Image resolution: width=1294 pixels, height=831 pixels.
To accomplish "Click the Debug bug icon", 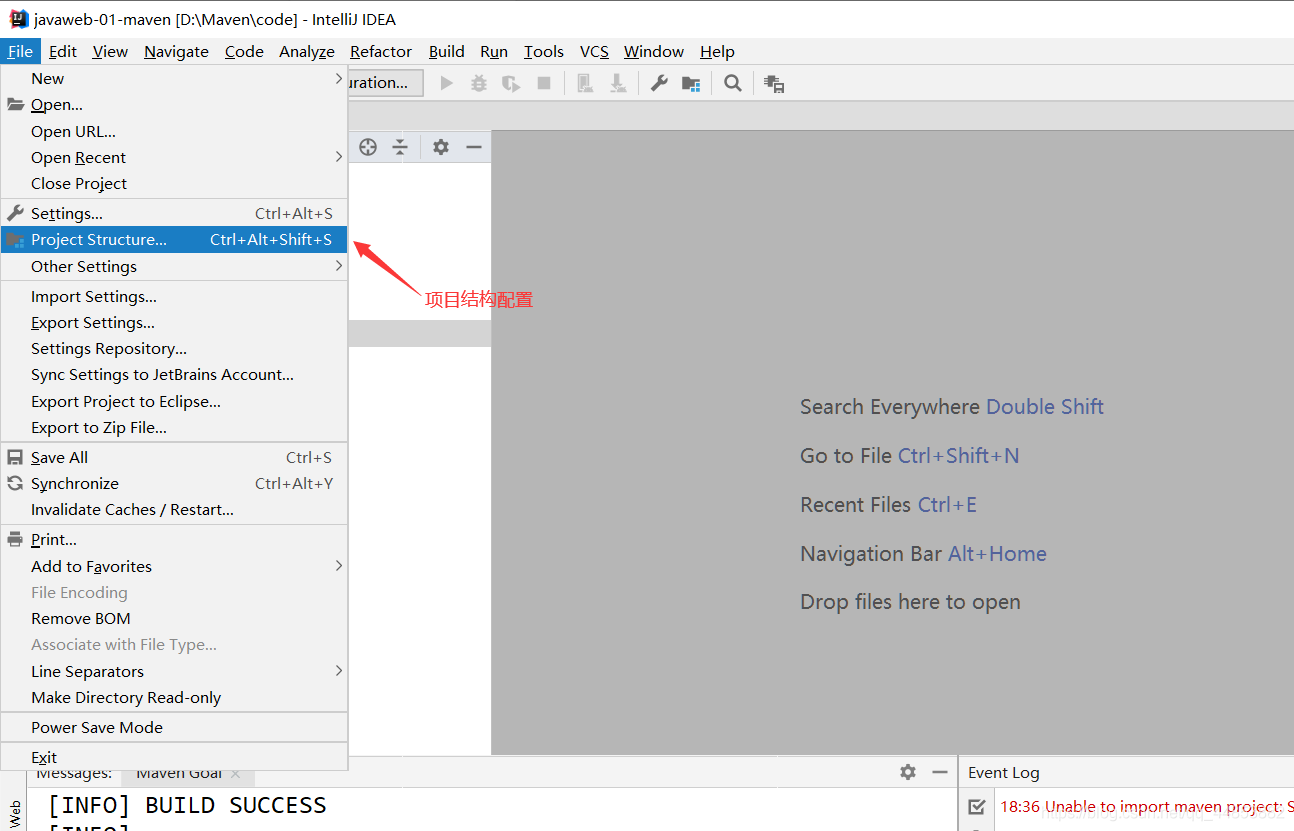I will point(479,83).
